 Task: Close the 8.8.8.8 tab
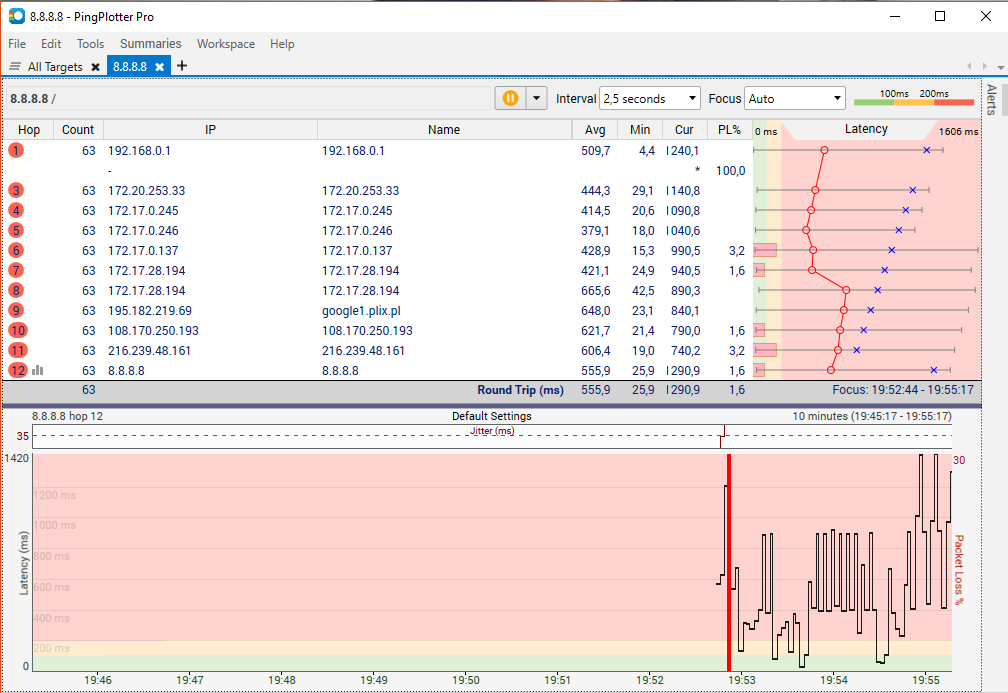pyautogui.click(x=159, y=67)
